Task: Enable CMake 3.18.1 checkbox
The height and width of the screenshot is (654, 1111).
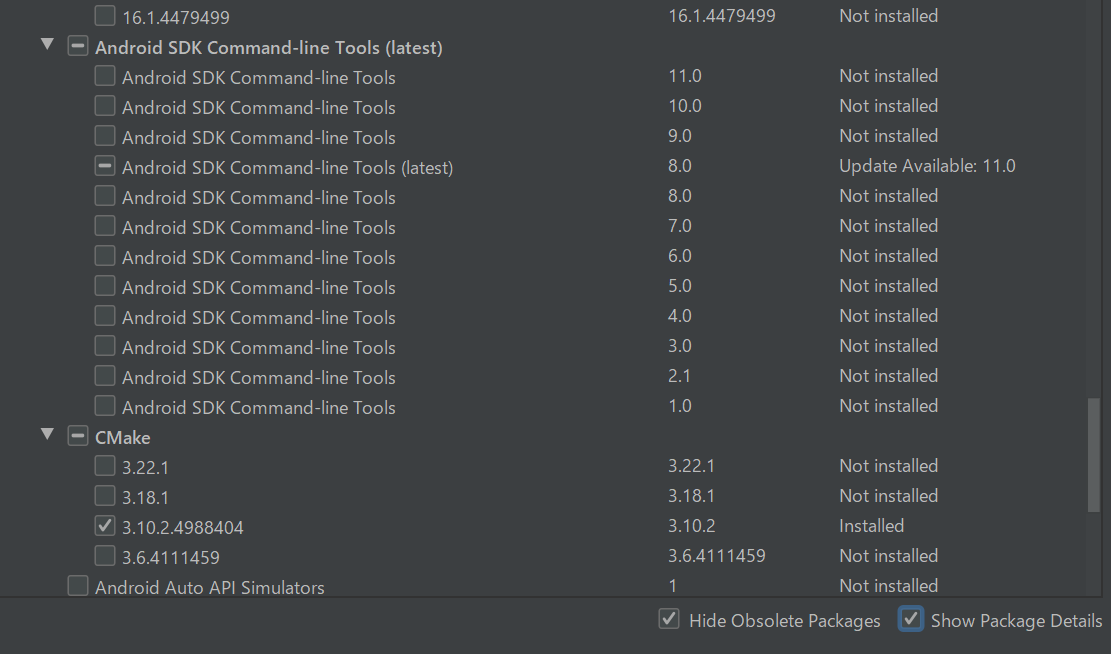Action: coord(105,495)
